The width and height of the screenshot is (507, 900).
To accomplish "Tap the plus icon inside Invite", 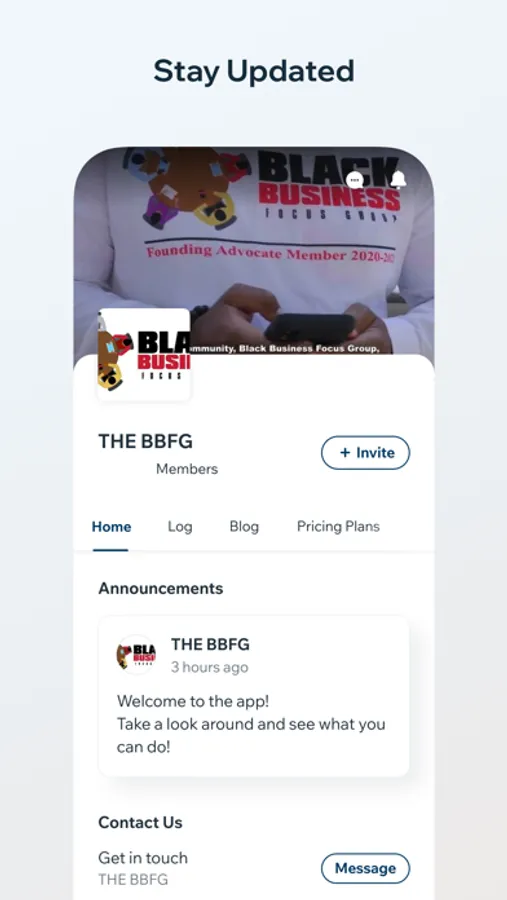I will [345, 453].
